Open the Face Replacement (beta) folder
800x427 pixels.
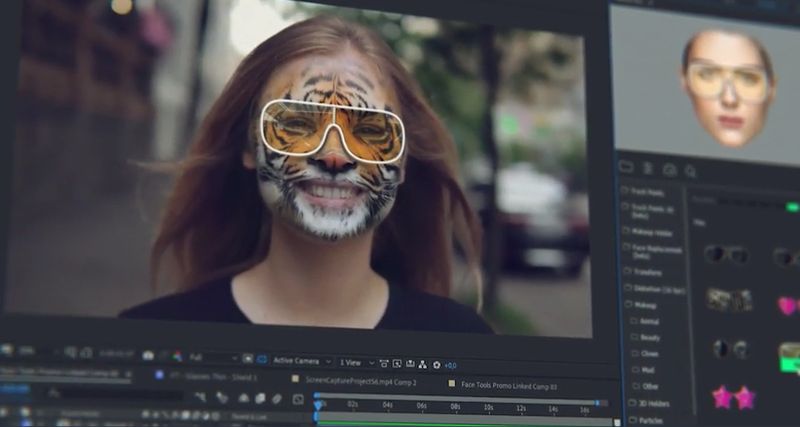click(x=653, y=252)
